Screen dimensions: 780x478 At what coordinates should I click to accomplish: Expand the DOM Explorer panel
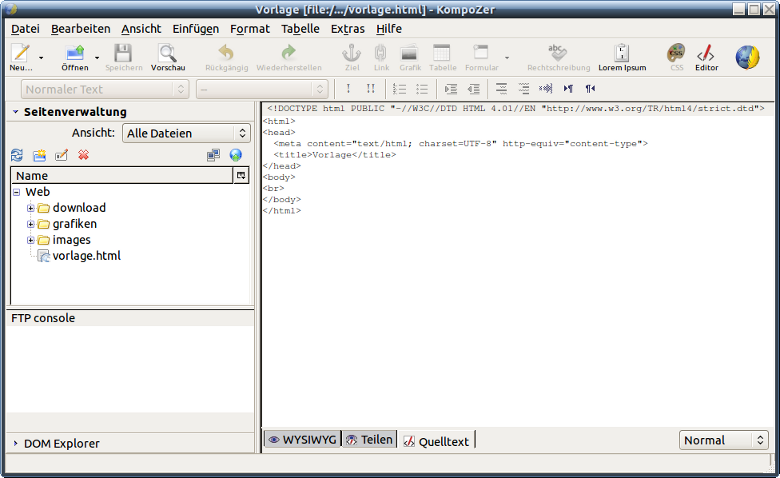coord(15,443)
